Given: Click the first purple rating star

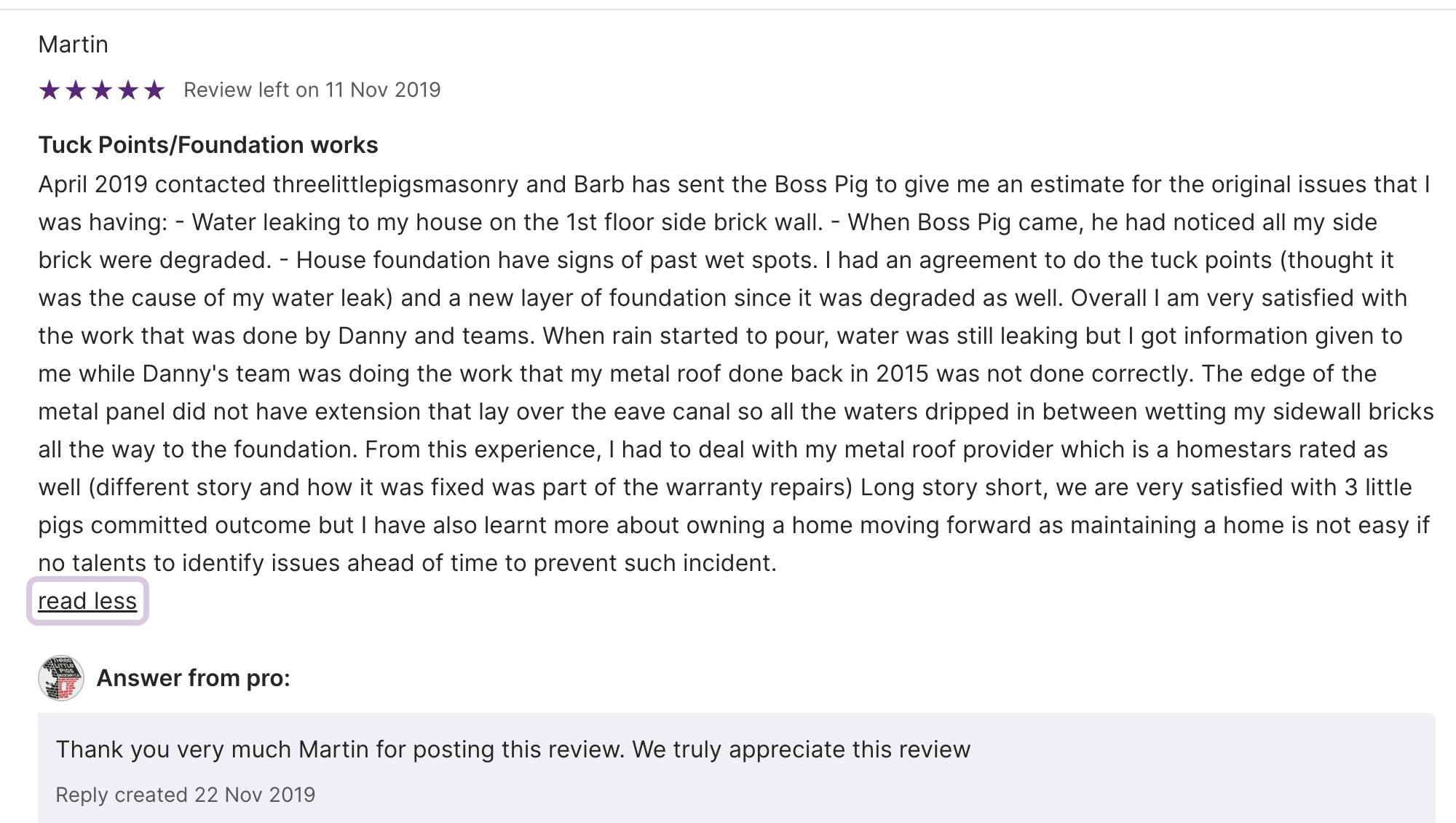Looking at the screenshot, I should point(50,90).
